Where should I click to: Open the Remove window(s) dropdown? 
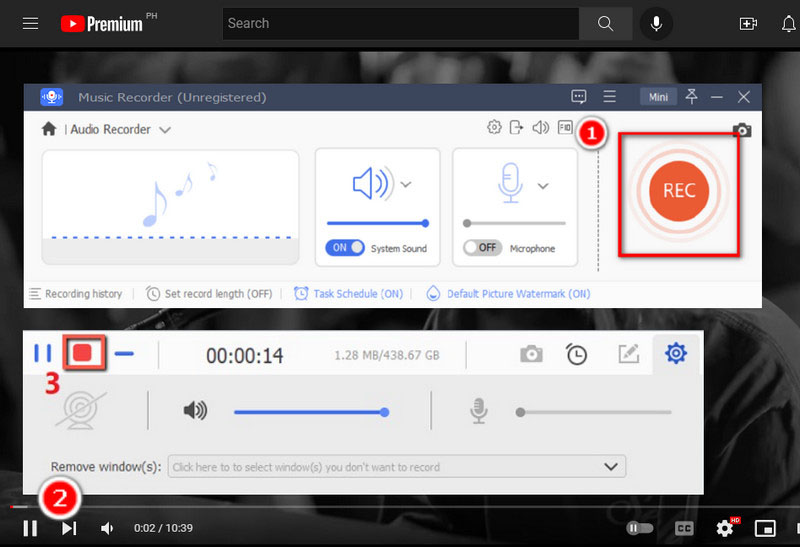(x=397, y=466)
